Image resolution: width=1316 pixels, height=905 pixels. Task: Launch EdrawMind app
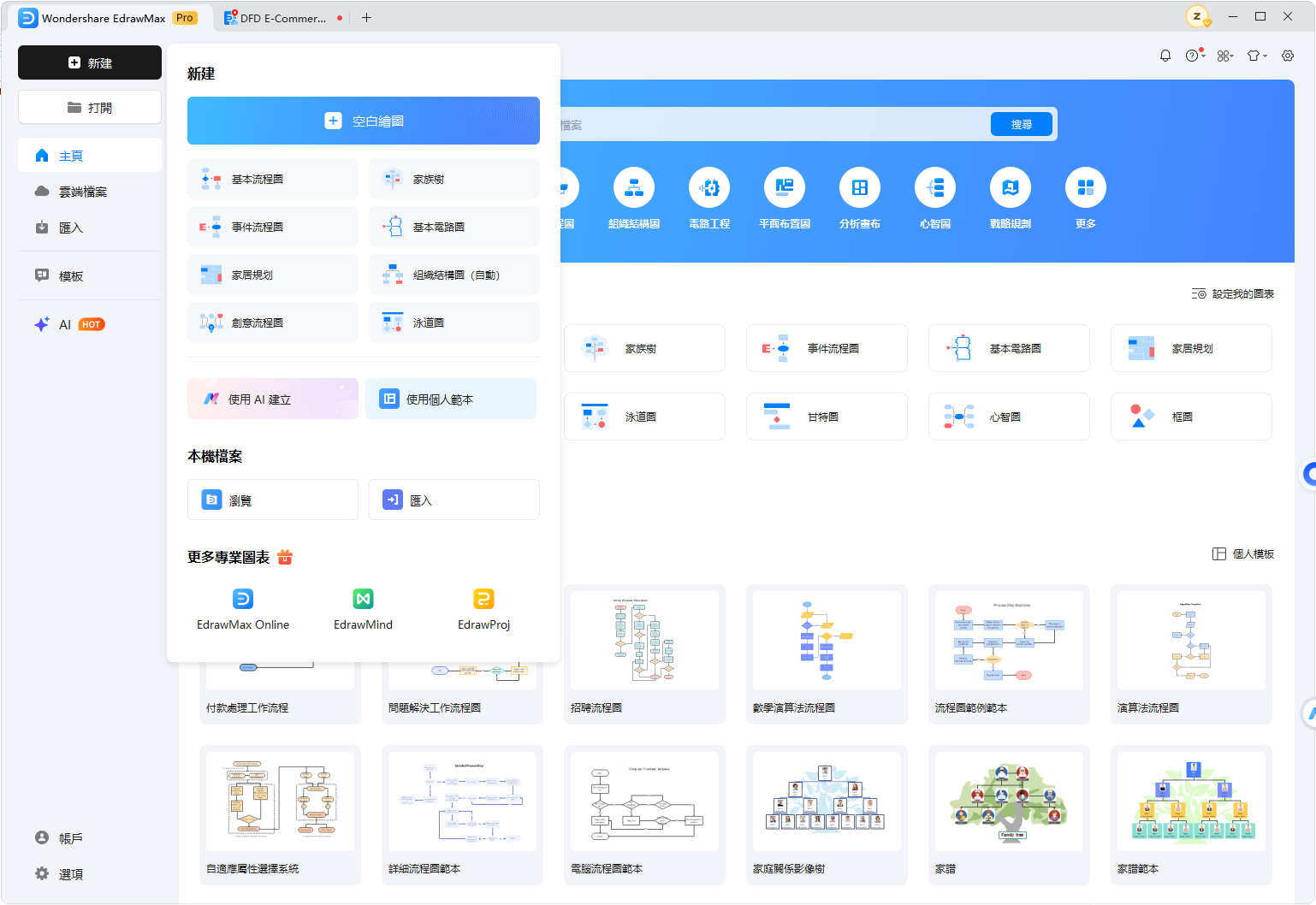[363, 609]
